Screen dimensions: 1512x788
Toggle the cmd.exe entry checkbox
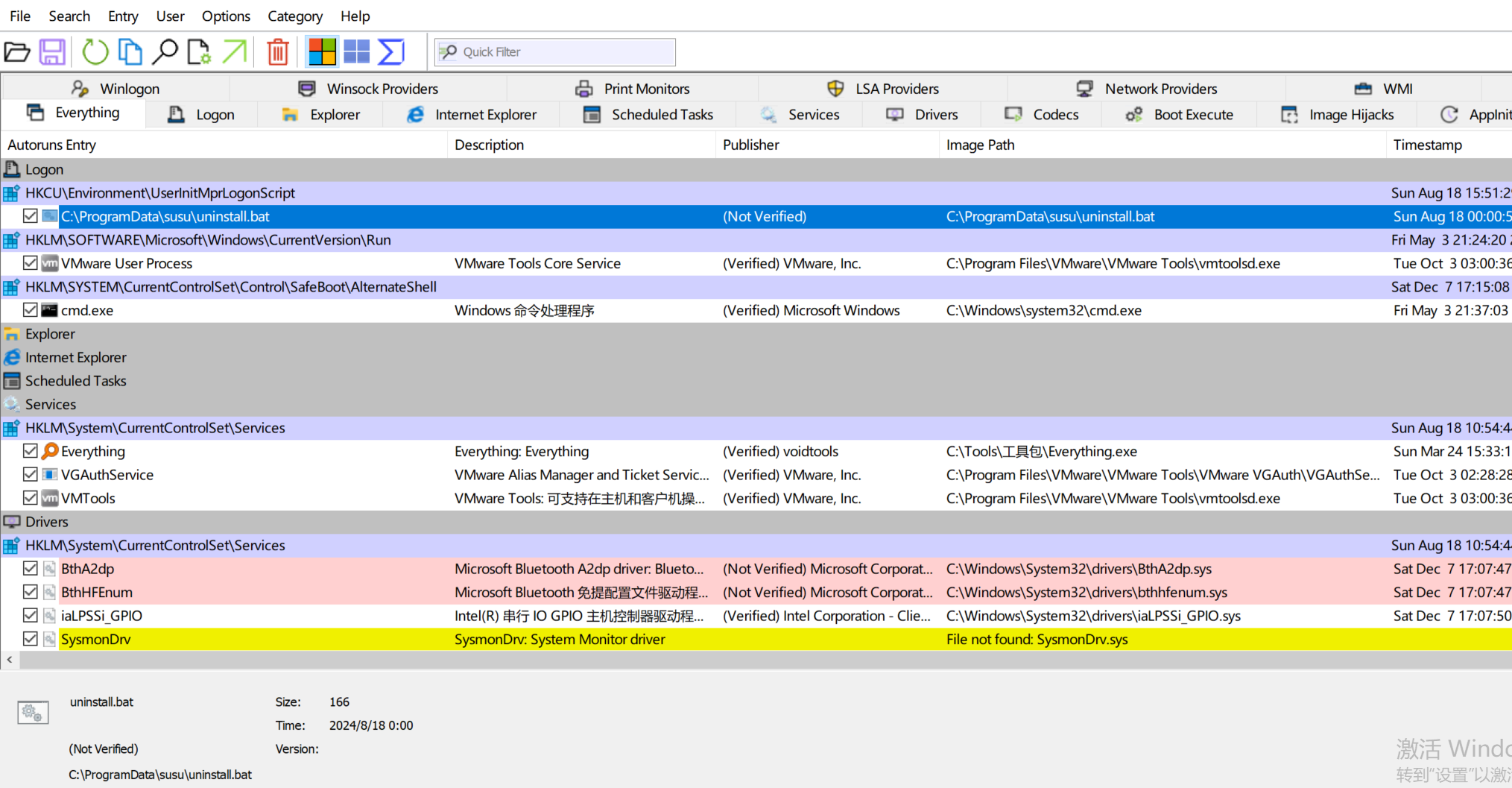31,310
